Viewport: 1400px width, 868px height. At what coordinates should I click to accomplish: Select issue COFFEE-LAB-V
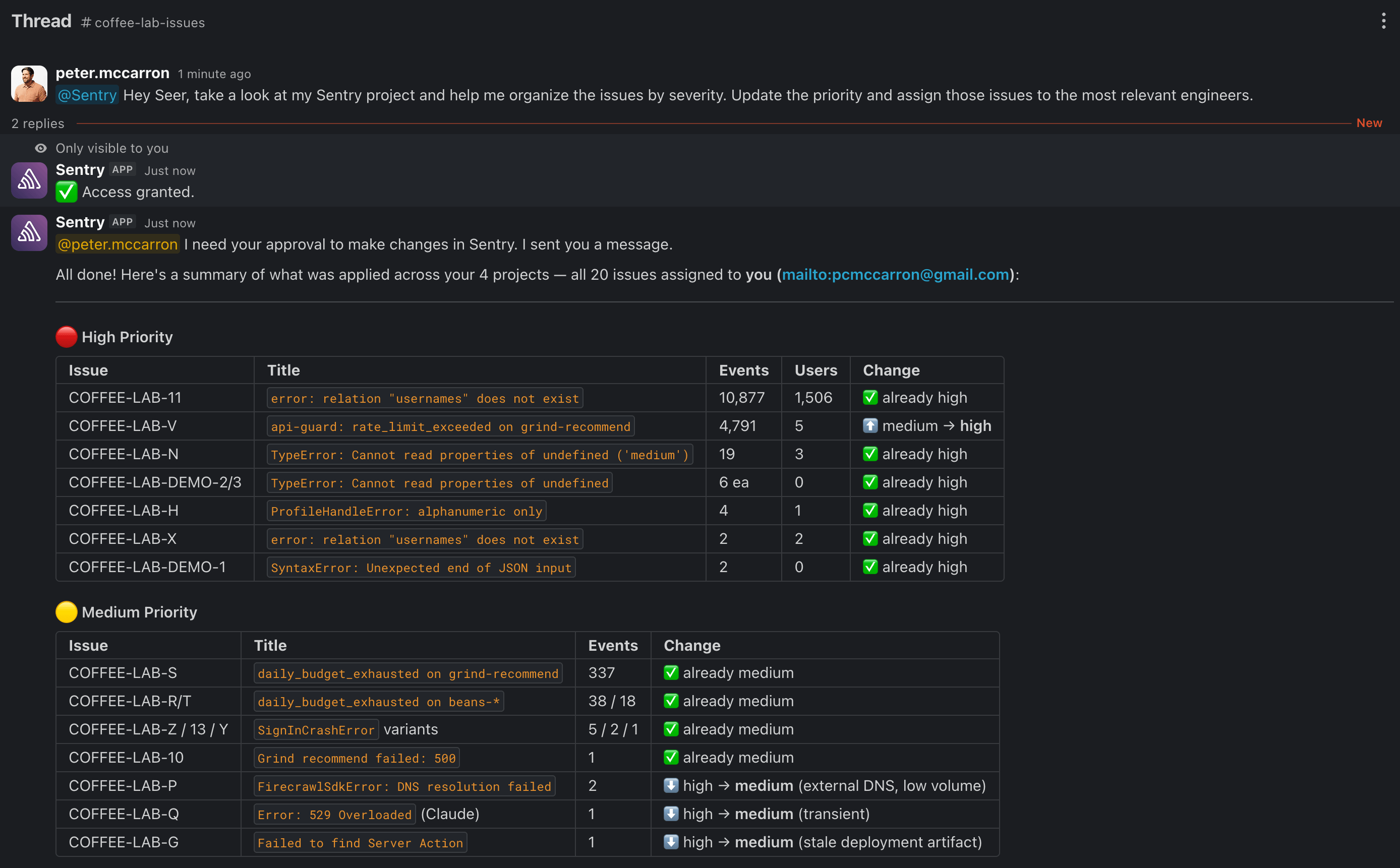click(x=123, y=425)
